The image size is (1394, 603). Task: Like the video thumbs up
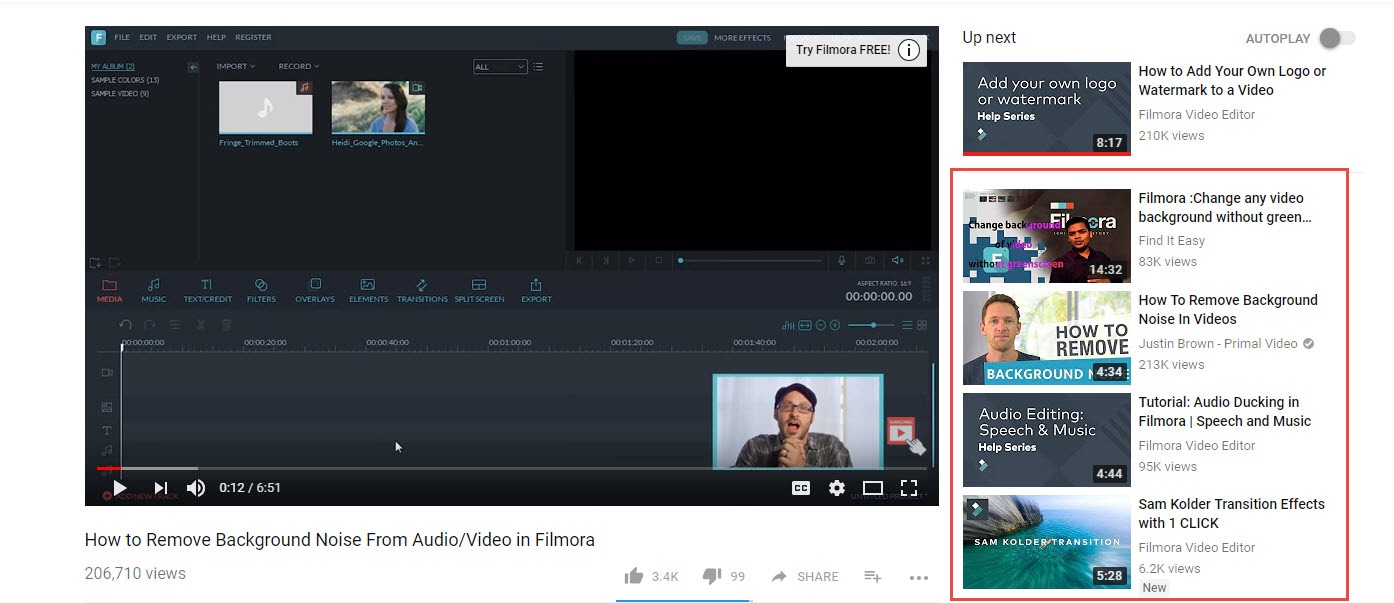point(633,576)
